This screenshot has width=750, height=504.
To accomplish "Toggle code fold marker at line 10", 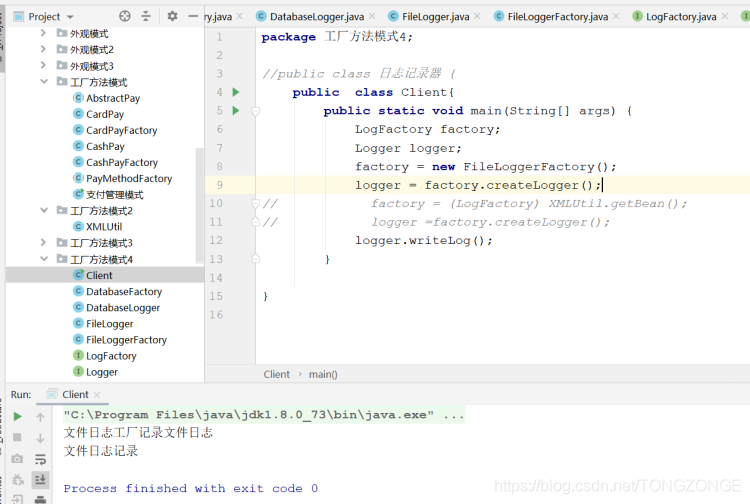I will point(256,203).
